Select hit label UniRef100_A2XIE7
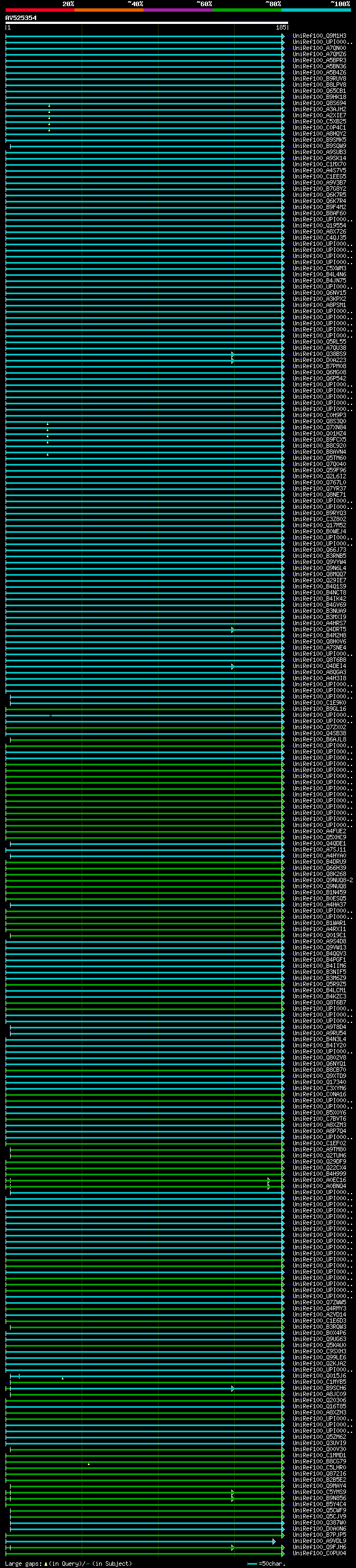The image size is (356, 1568). 319,115
